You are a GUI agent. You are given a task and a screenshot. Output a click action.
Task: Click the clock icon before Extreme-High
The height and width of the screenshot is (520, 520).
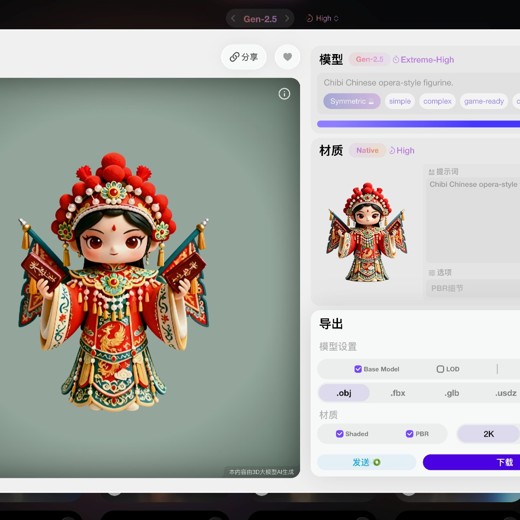point(396,60)
